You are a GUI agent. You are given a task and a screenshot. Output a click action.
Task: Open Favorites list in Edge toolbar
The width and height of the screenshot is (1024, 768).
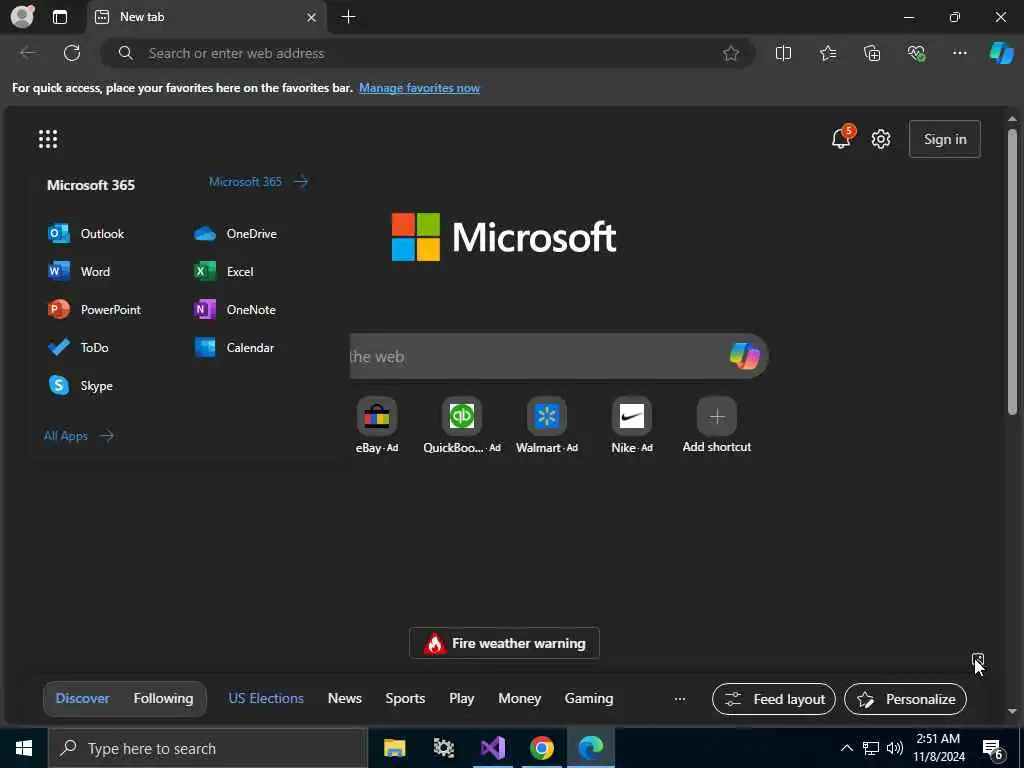[827, 54]
